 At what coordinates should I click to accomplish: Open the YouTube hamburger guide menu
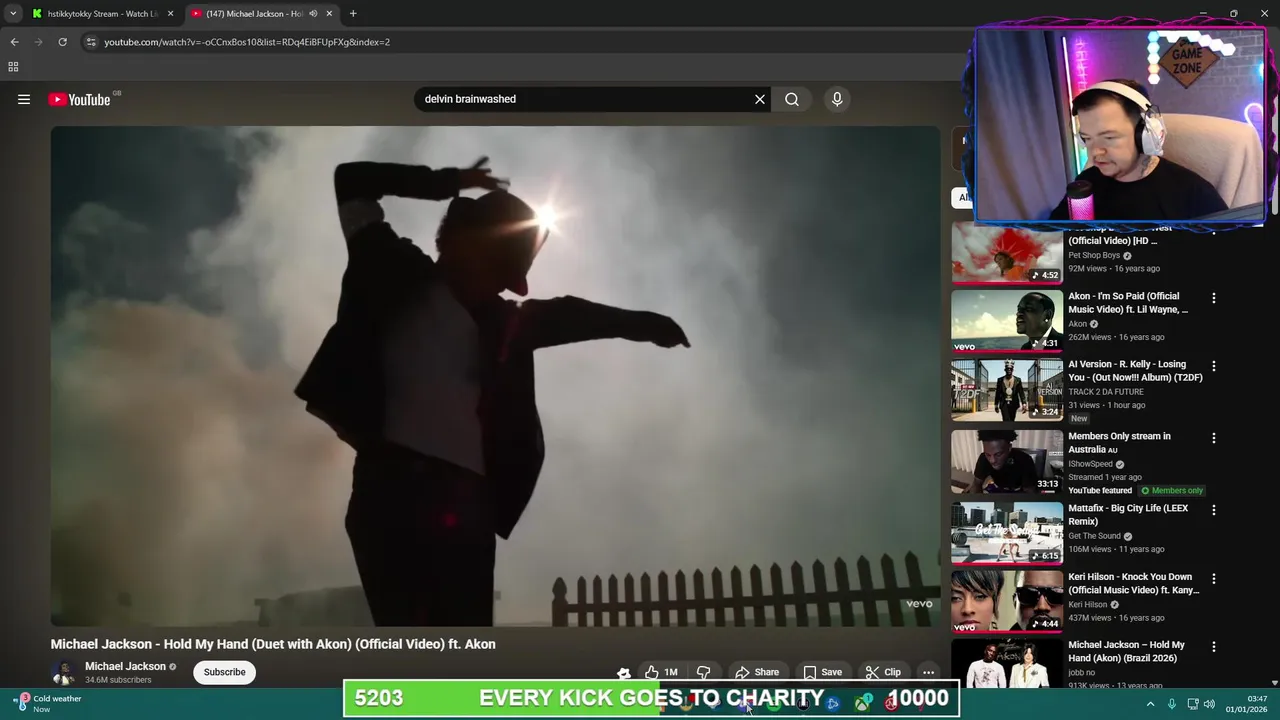[24, 99]
